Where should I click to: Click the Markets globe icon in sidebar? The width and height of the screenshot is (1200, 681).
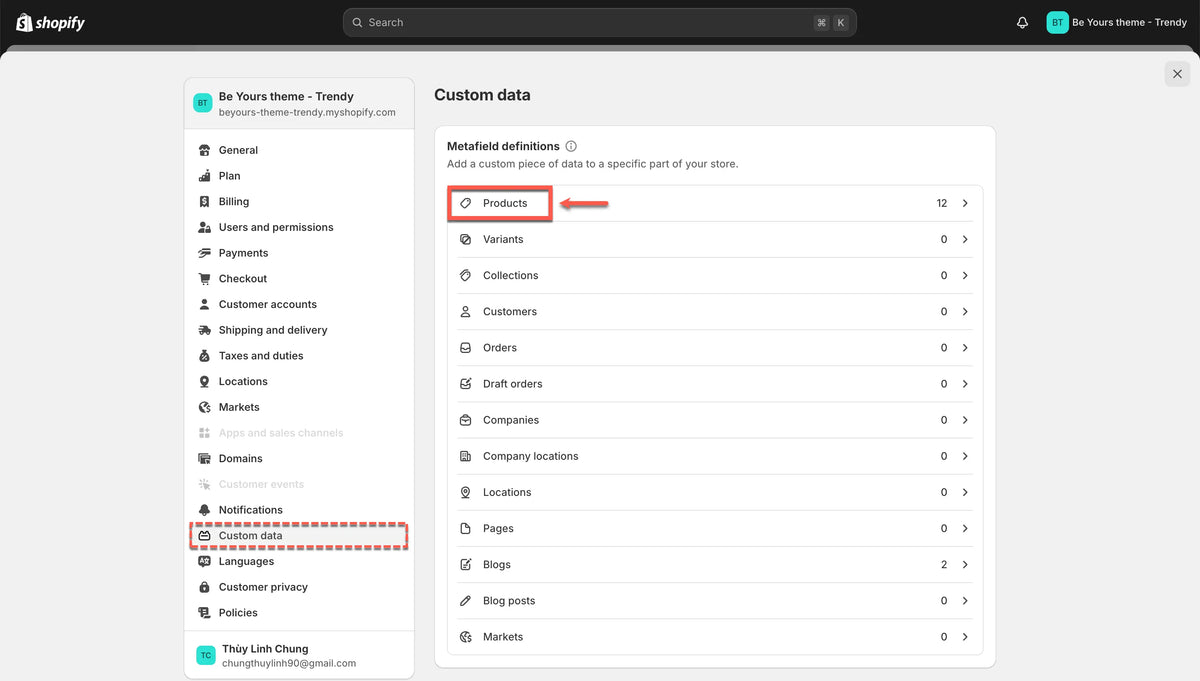tap(204, 407)
